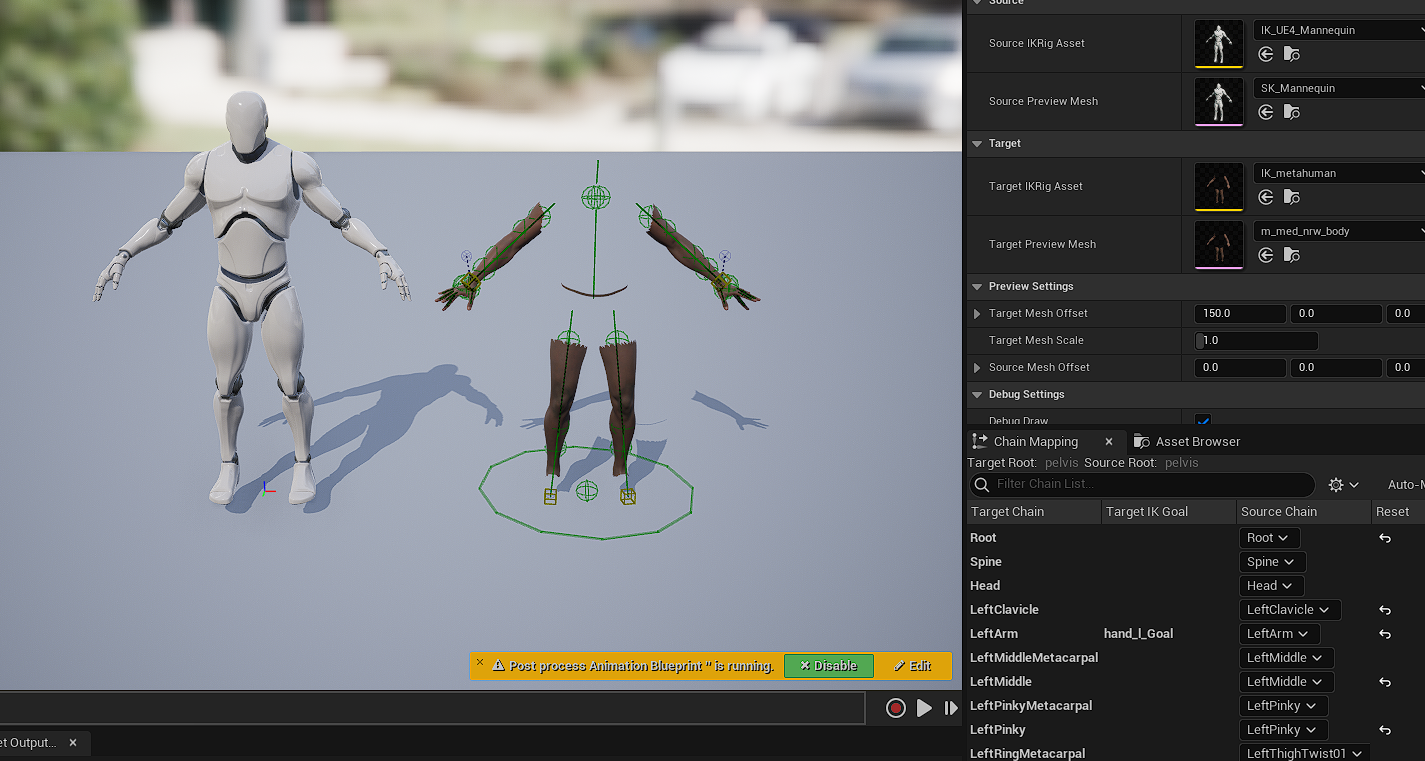This screenshot has width=1425, height=761.
Task: Select the Spine target chain row
Action: [986, 562]
